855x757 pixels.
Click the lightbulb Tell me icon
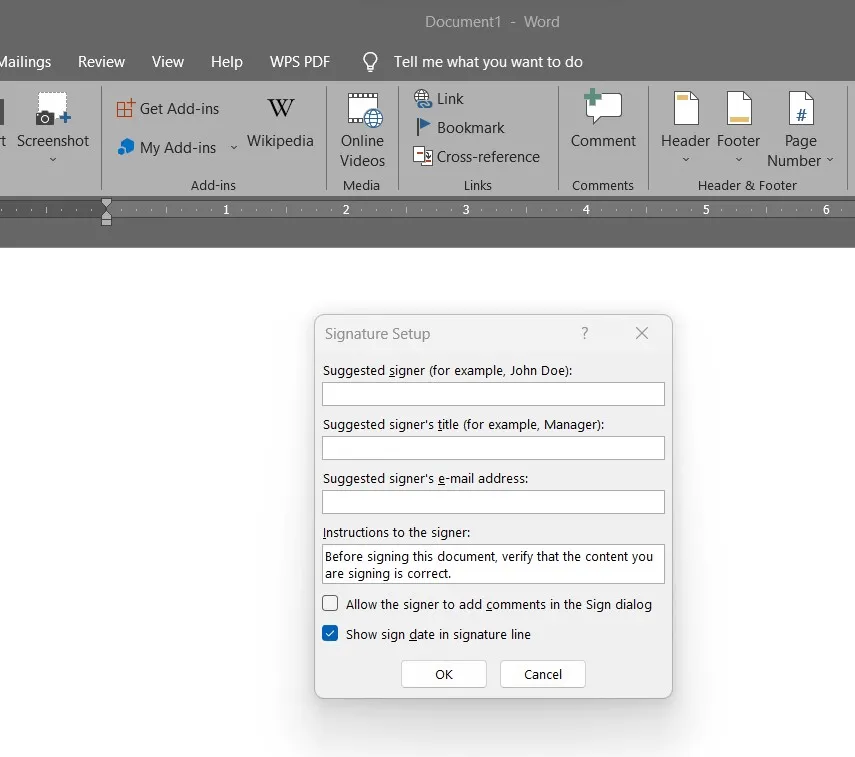(x=371, y=62)
